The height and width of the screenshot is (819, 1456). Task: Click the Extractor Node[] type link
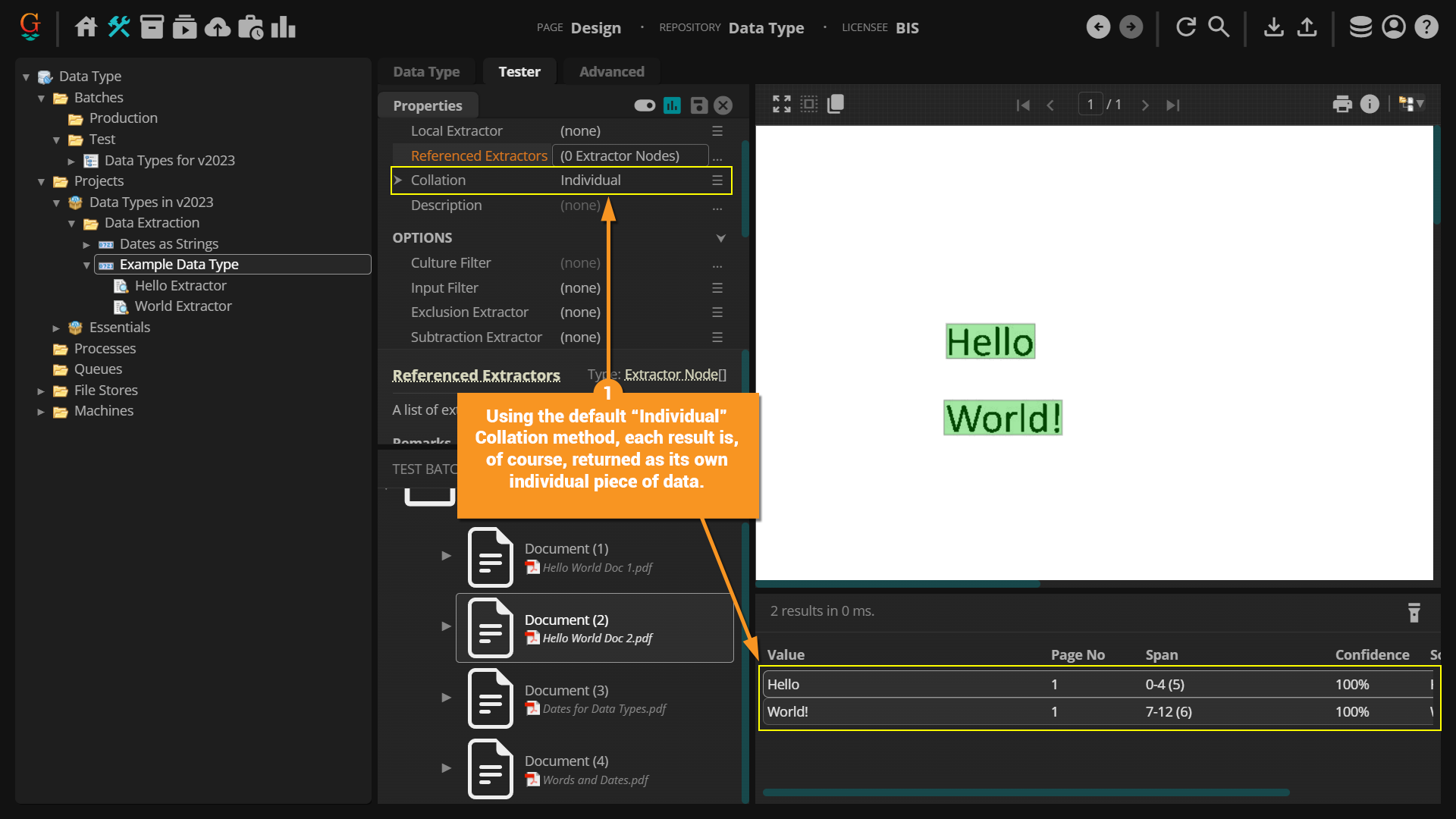(675, 375)
